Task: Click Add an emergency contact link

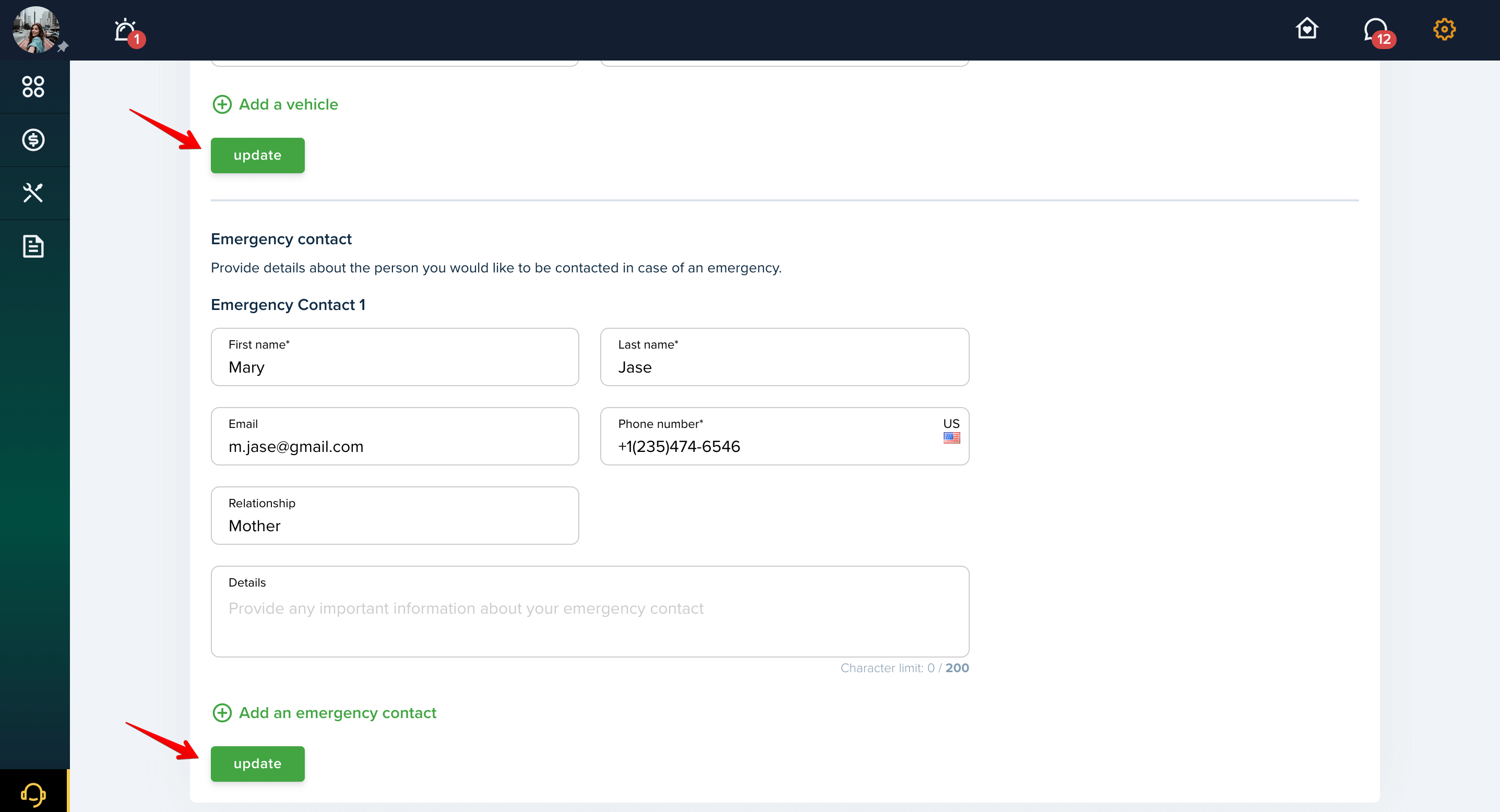Action: [x=338, y=713]
